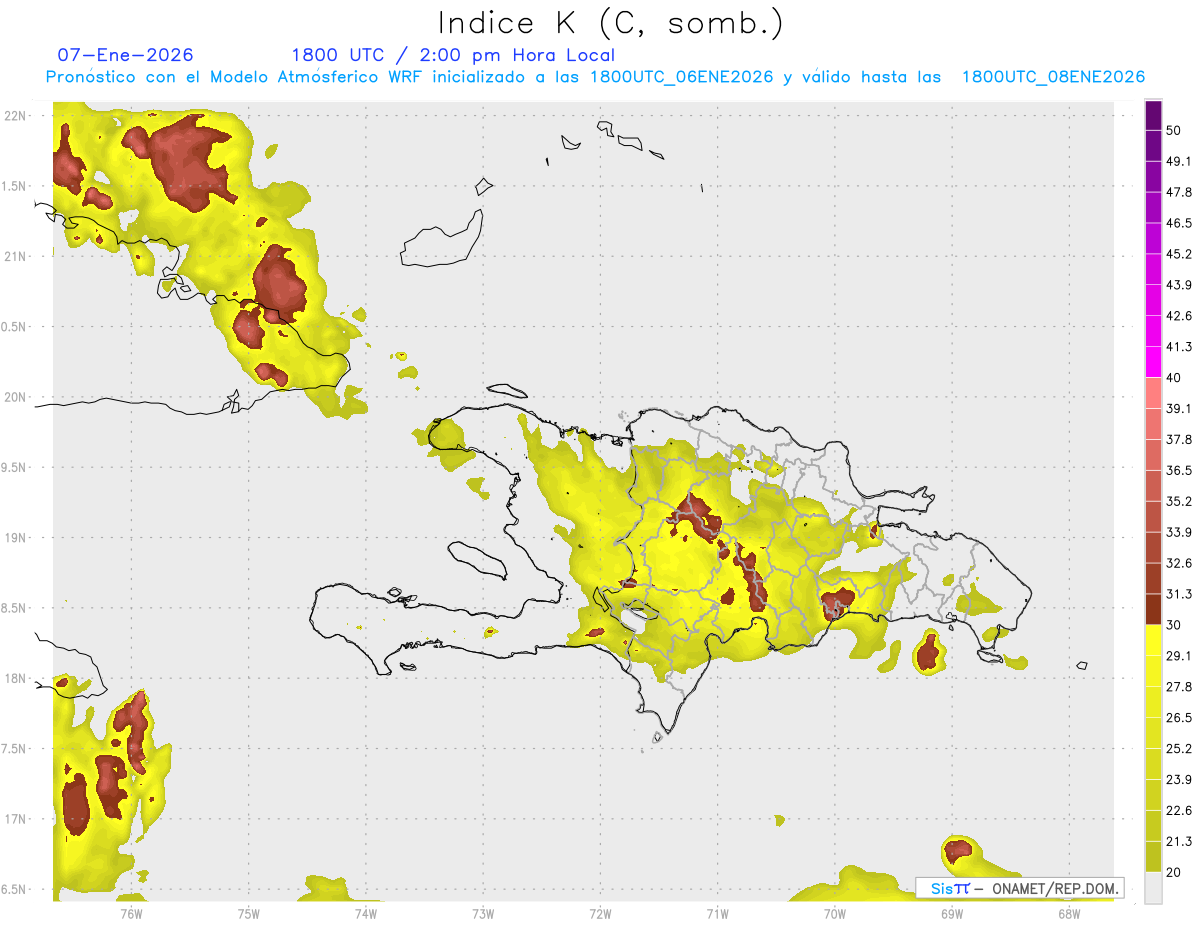Click the color scale label "40"
1200x927 pixels.
pos(1174,378)
